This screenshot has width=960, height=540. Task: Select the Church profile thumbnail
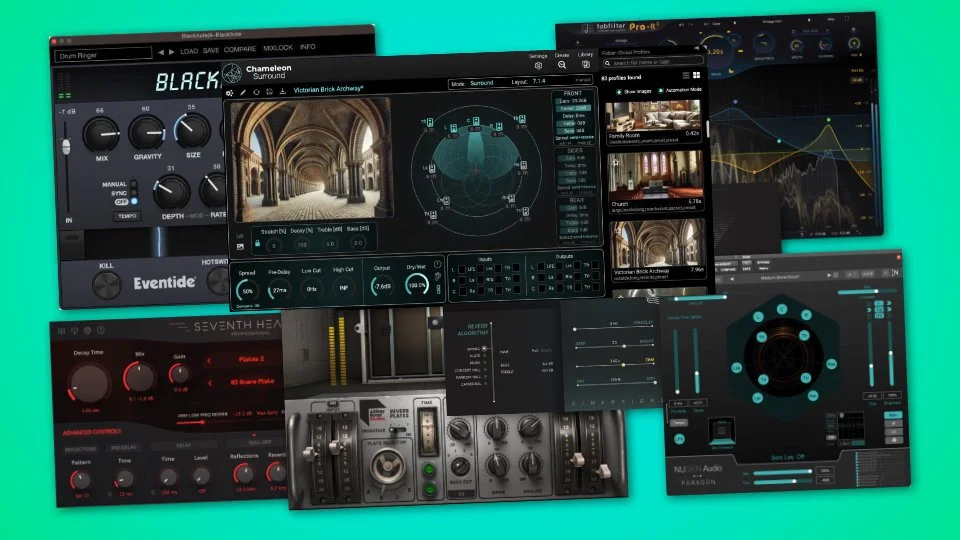[x=654, y=175]
